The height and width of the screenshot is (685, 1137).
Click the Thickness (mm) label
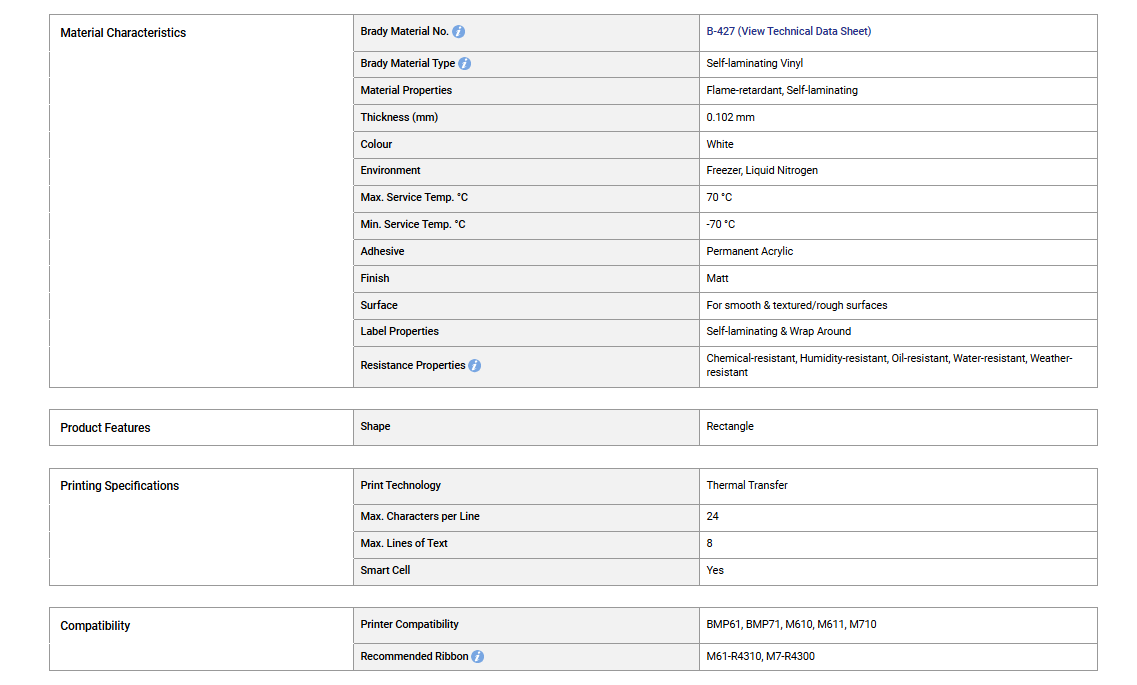pyautogui.click(x=399, y=117)
